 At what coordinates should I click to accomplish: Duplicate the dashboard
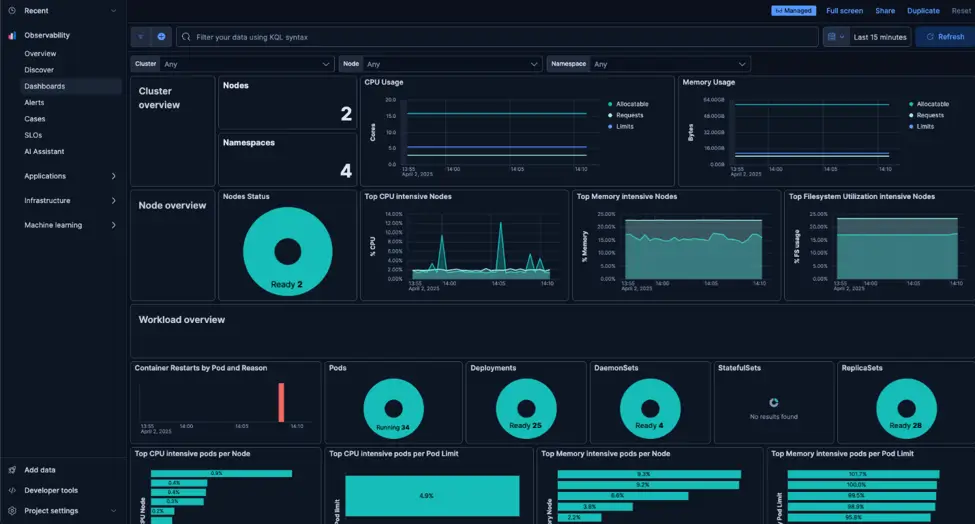[x=923, y=11]
